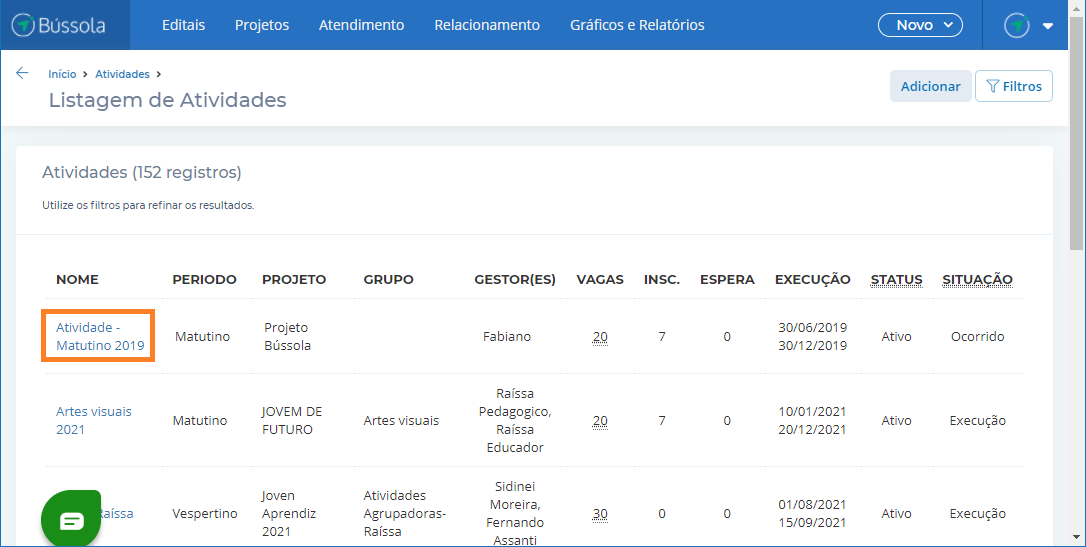Click vagas value 20 in Atividade Matutino row

pos(600,337)
